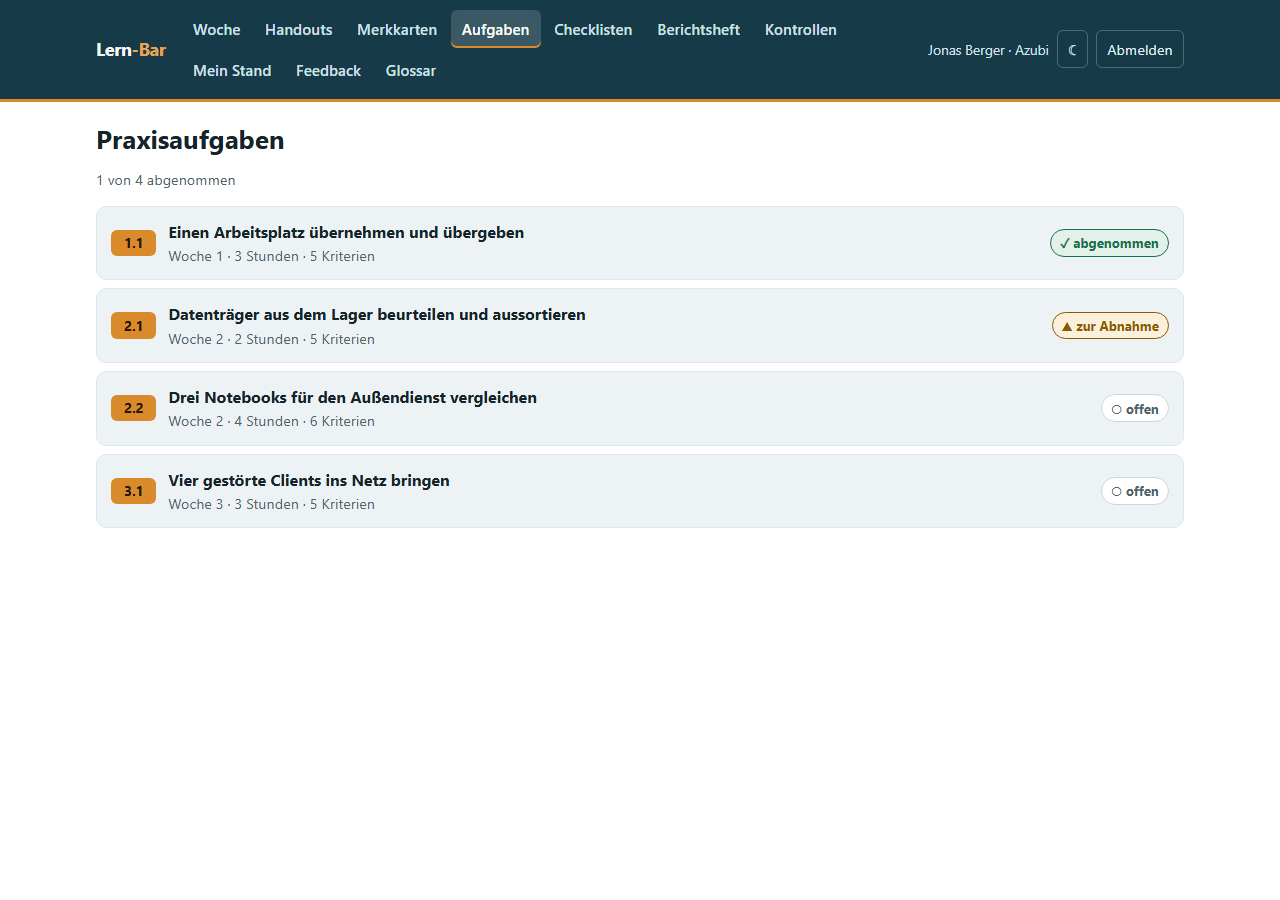Open the Berichtsheft page
Image resolution: width=1280 pixels, height=900 pixels.
(698, 29)
